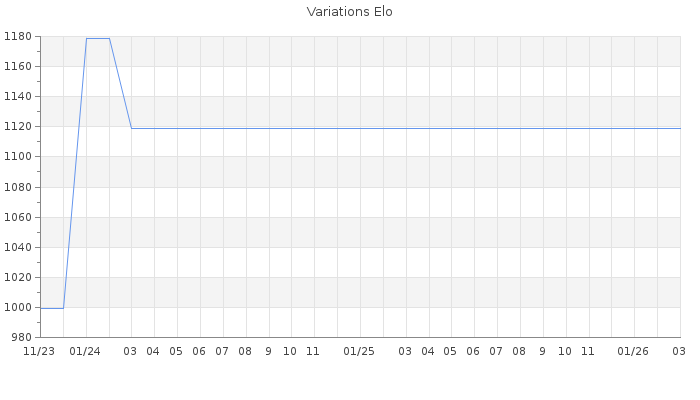Select the 11/23 date on the x-axis
Viewport: 700px width, 400px height.
pos(39,352)
